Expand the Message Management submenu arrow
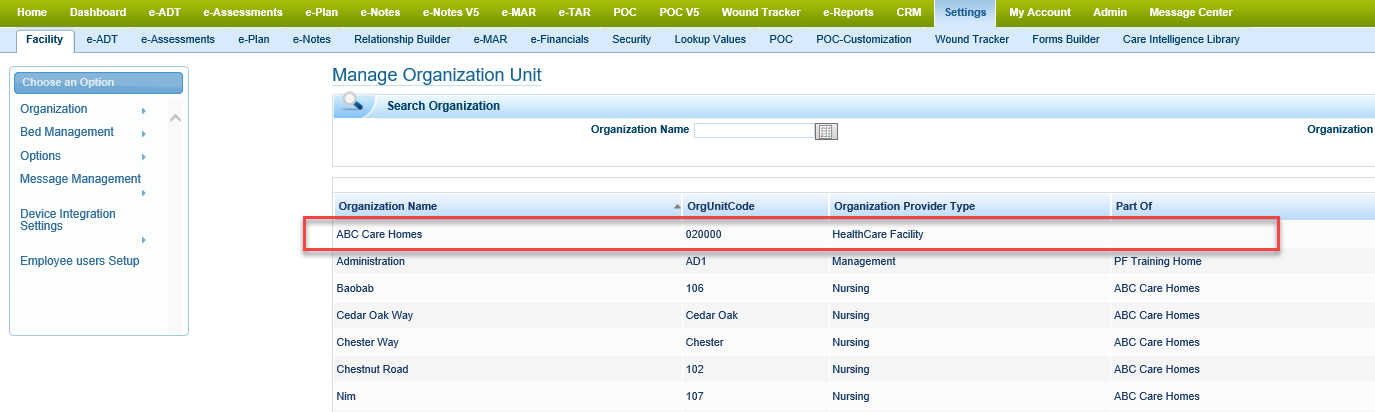1375x412 pixels. (x=144, y=193)
